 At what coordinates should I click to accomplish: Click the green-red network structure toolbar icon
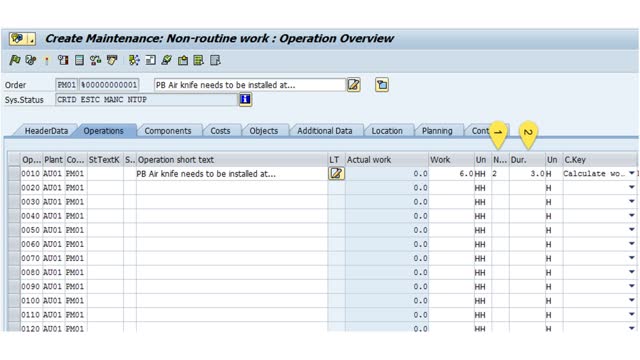tap(96, 60)
